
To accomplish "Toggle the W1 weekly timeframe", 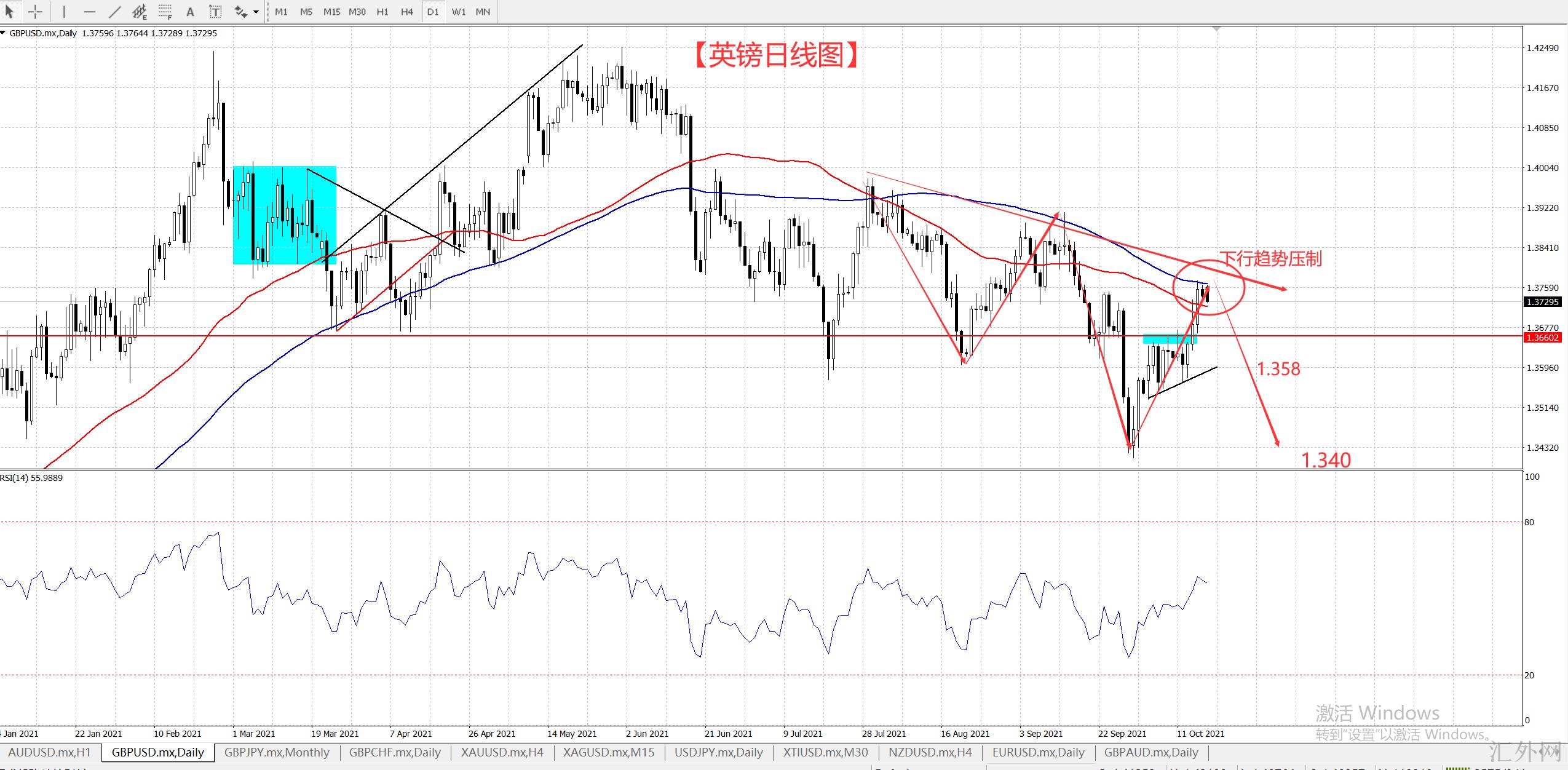I will pos(458,12).
